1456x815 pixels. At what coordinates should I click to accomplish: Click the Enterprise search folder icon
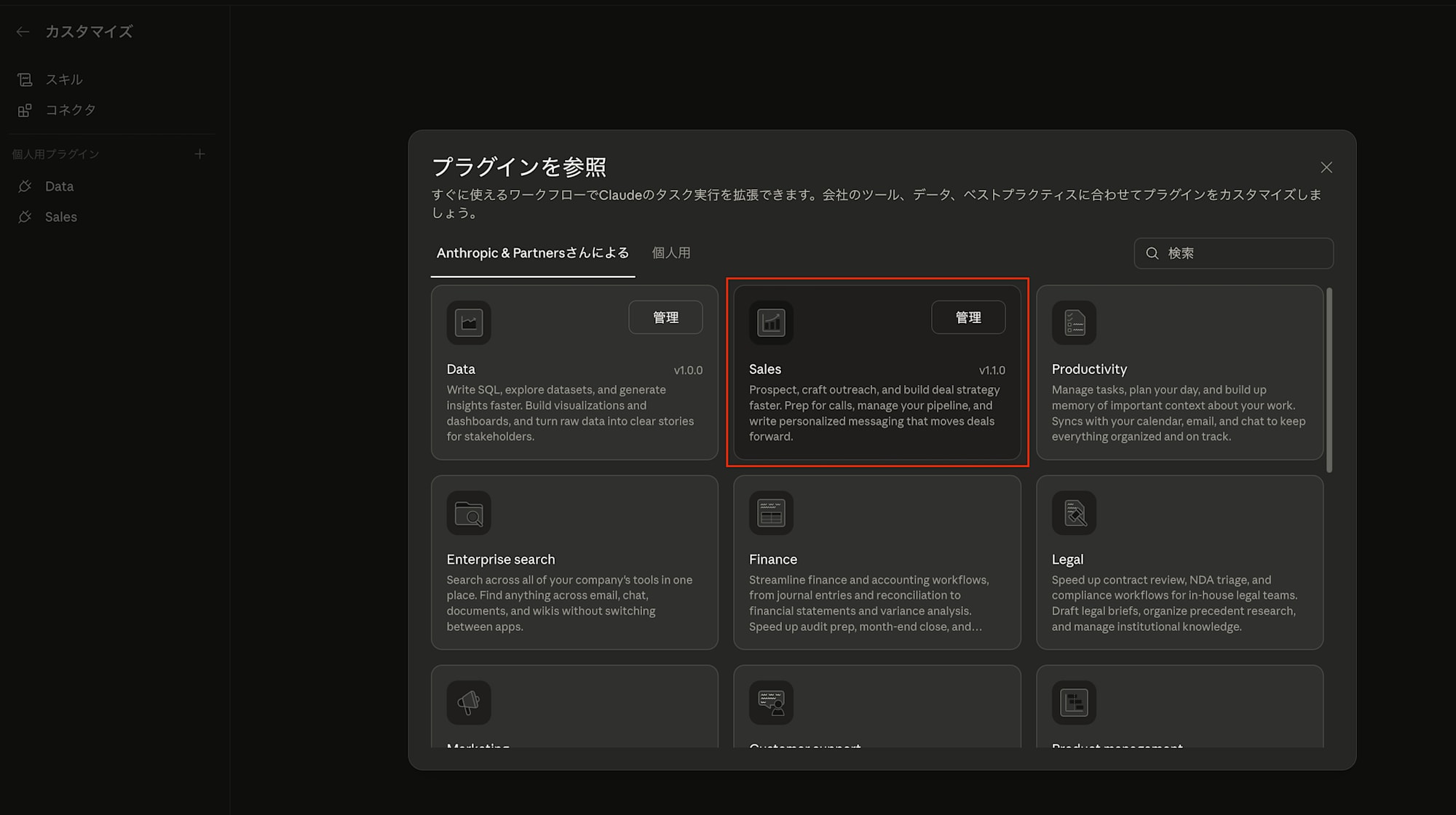point(469,513)
